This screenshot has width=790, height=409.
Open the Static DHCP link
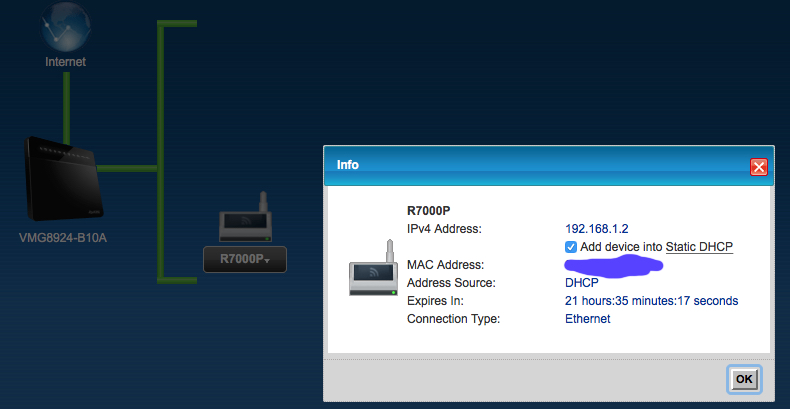click(x=699, y=247)
